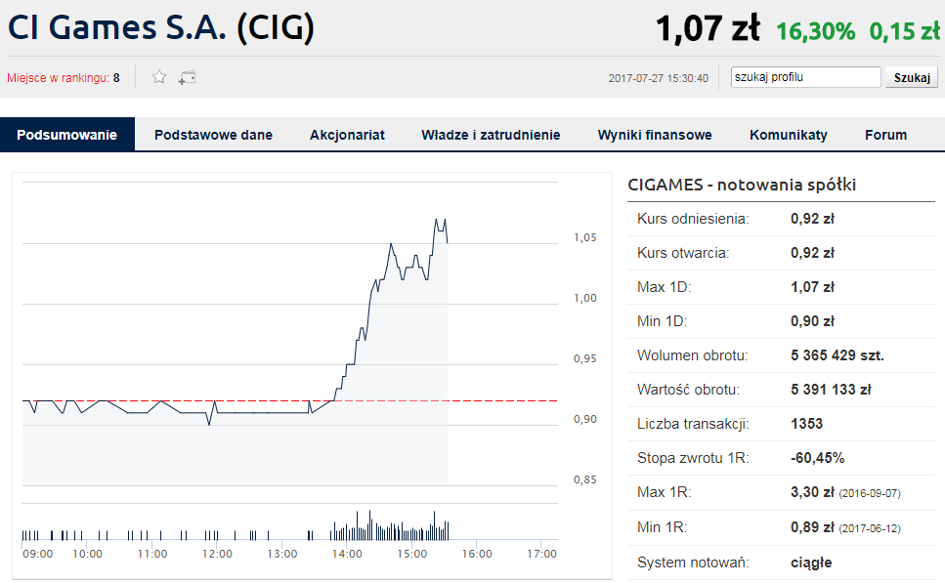Click the 1,05 price axis label
Image resolution: width=945 pixels, height=583 pixels.
click(585, 238)
